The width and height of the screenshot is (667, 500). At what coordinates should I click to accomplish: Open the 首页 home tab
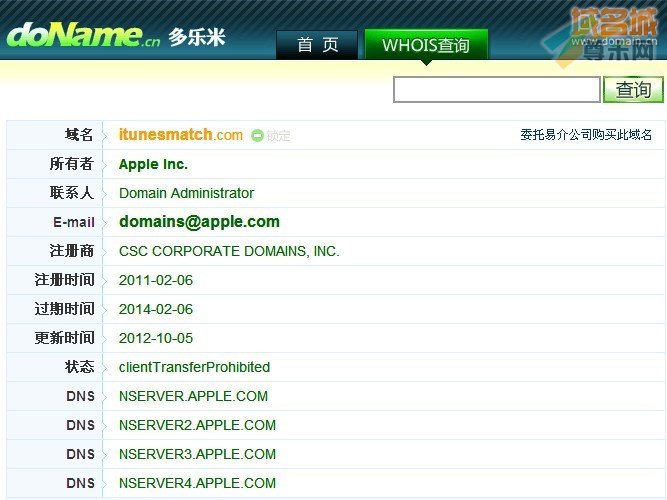[x=317, y=45]
